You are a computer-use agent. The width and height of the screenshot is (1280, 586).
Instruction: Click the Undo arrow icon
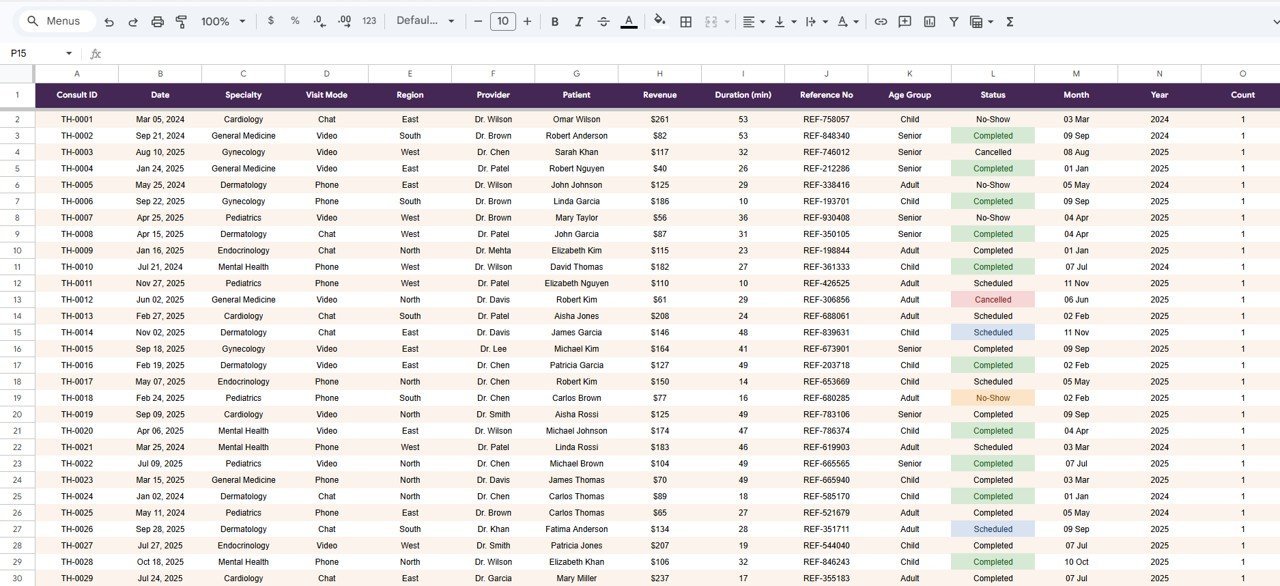(x=108, y=21)
